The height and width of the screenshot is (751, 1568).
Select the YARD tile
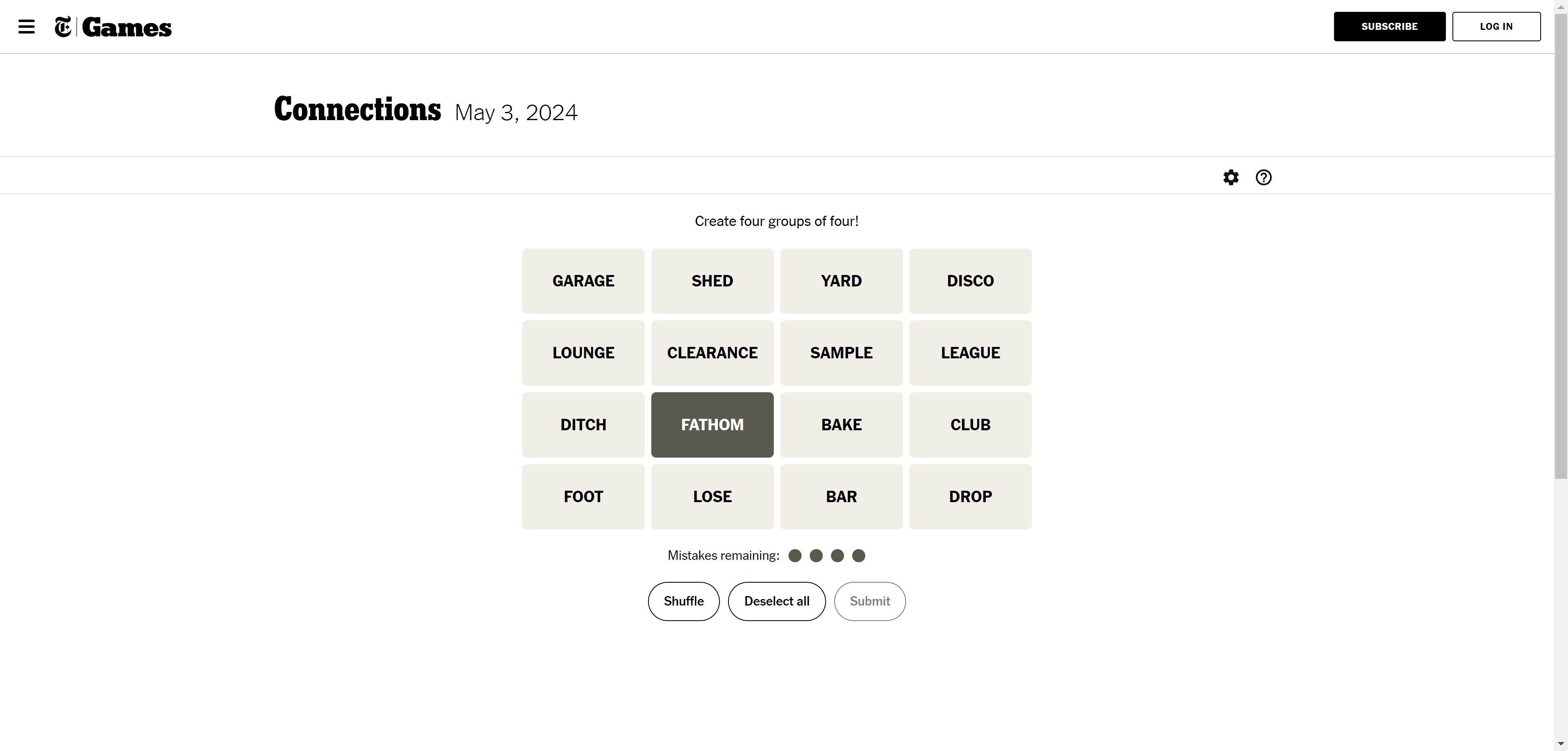pyautogui.click(x=841, y=281)
